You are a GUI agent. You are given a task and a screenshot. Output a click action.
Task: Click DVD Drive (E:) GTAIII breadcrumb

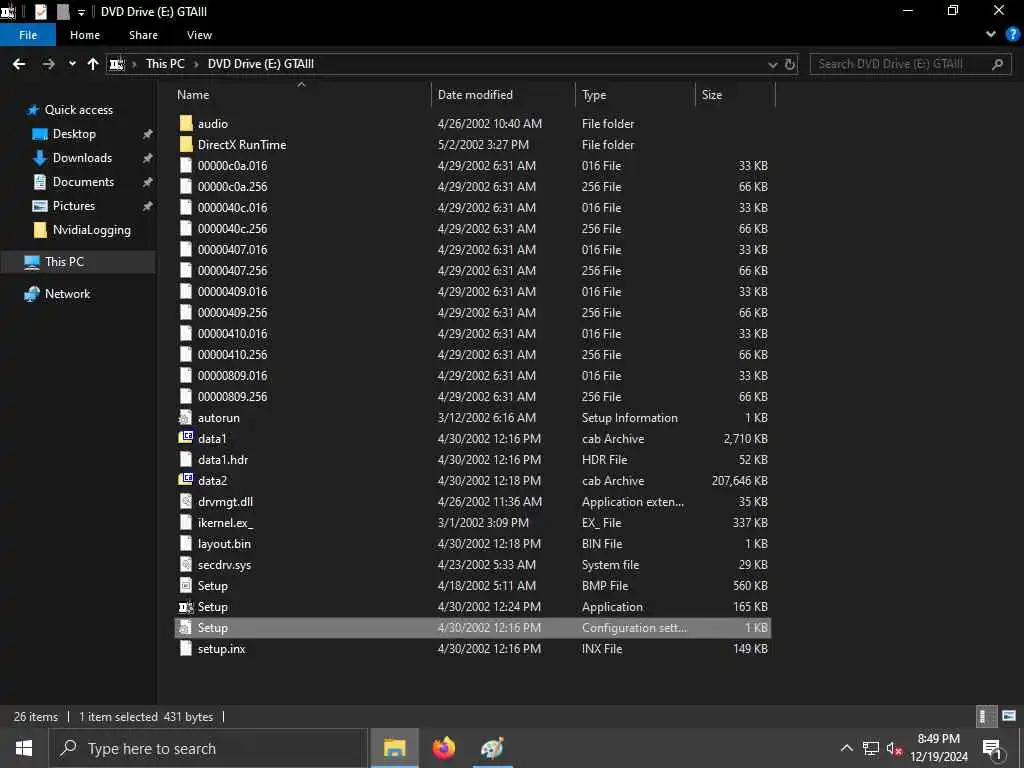click(261, 64)
